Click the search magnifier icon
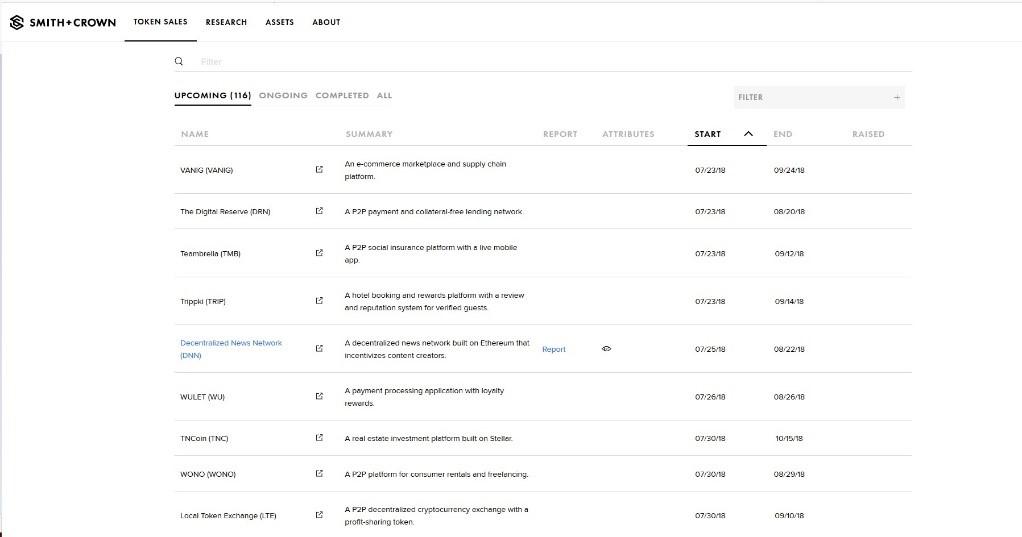The height and width of the screenshot is (537, 1022). click(179, 61)
